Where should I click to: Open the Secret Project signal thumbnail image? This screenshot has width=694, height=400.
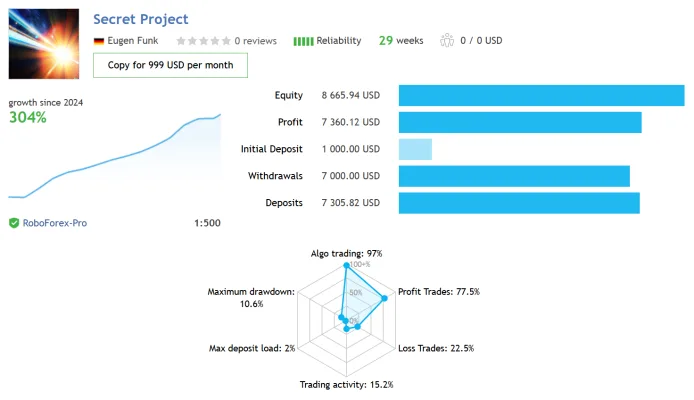pos(44,44)
